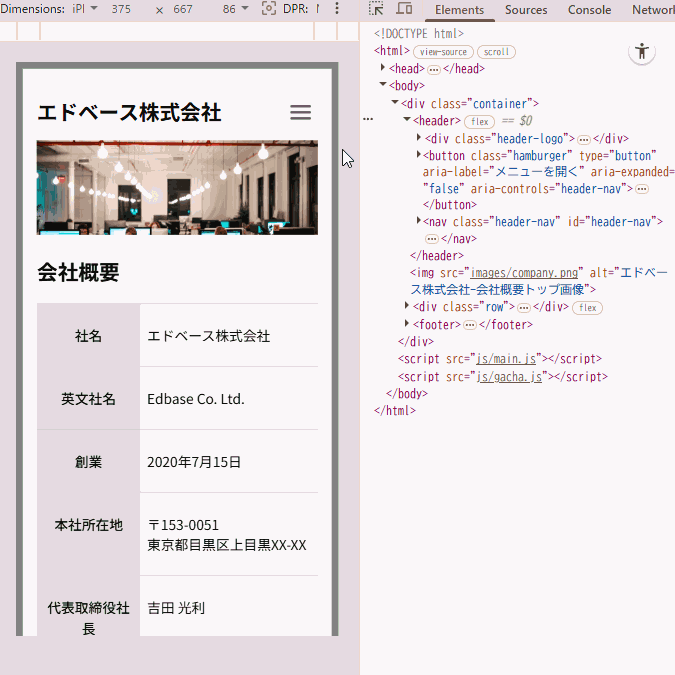Viewport: 675px width, 675px height.
Task: Click the エドベース株式会社 page logo heading
Action: [129, 112]
